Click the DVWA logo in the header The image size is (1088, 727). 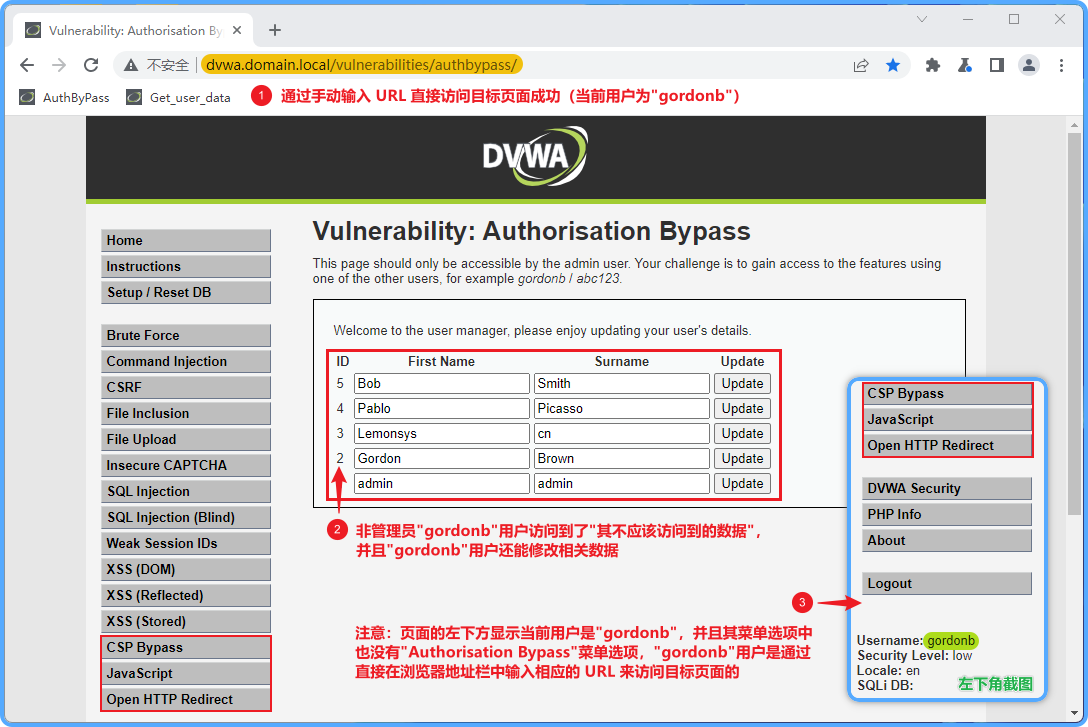535,156
